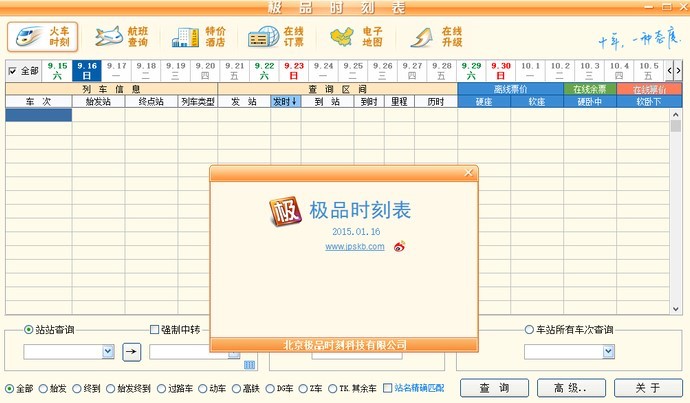Viewport: 690px width, 403px height.
Task: Select the 过路车 filter radio button
Action: point(161,388)
